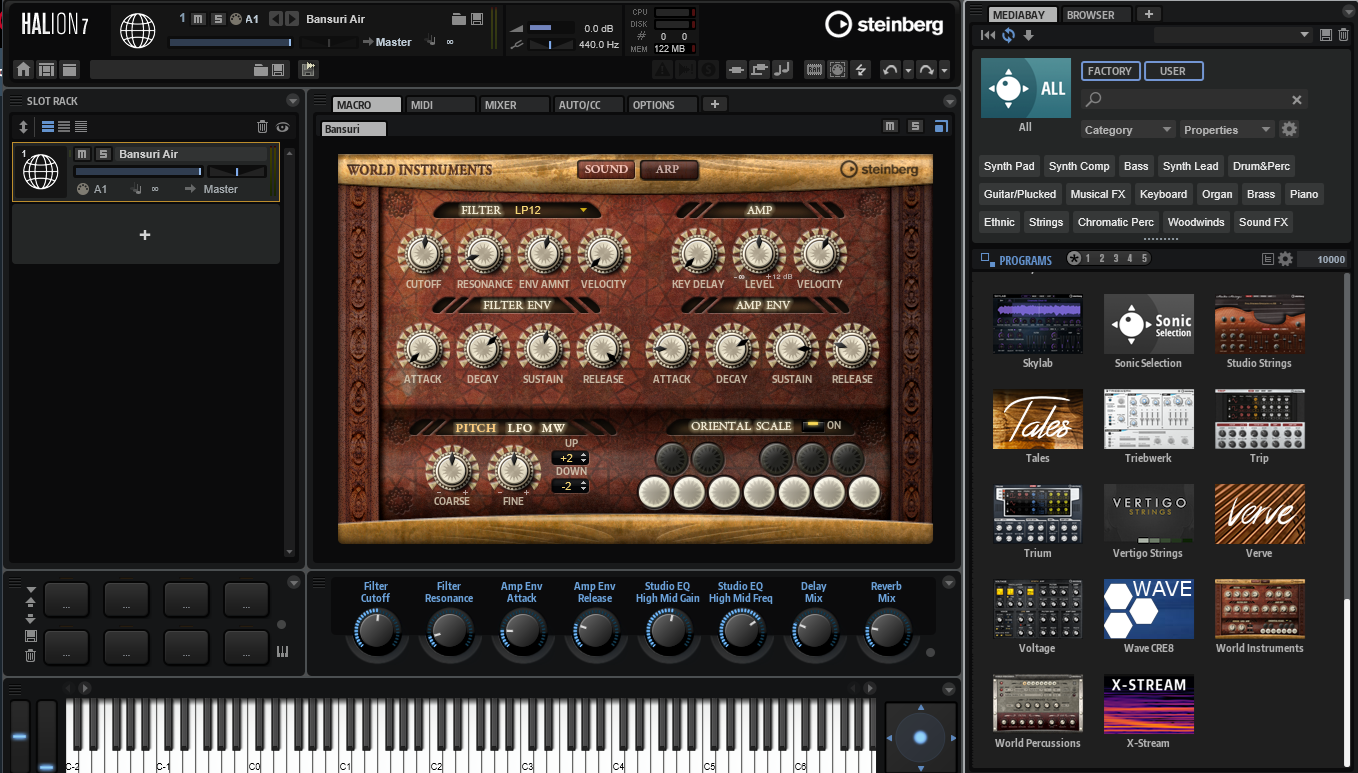Increase pitch bend UP value stepper

point(583,454)
